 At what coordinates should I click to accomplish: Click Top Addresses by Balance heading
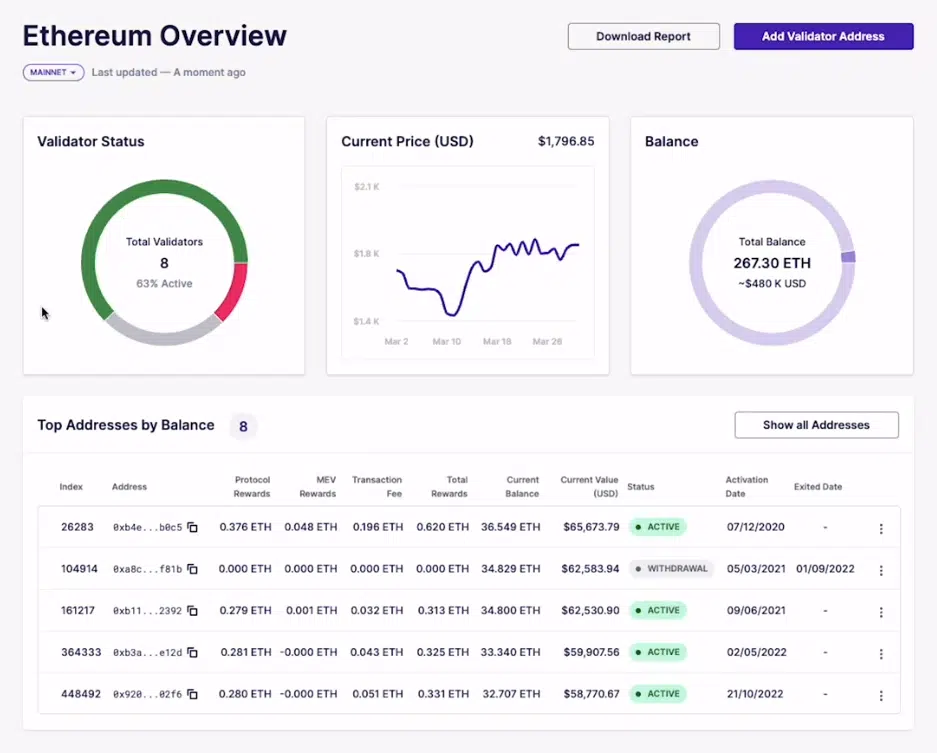[x=125, y=426]
